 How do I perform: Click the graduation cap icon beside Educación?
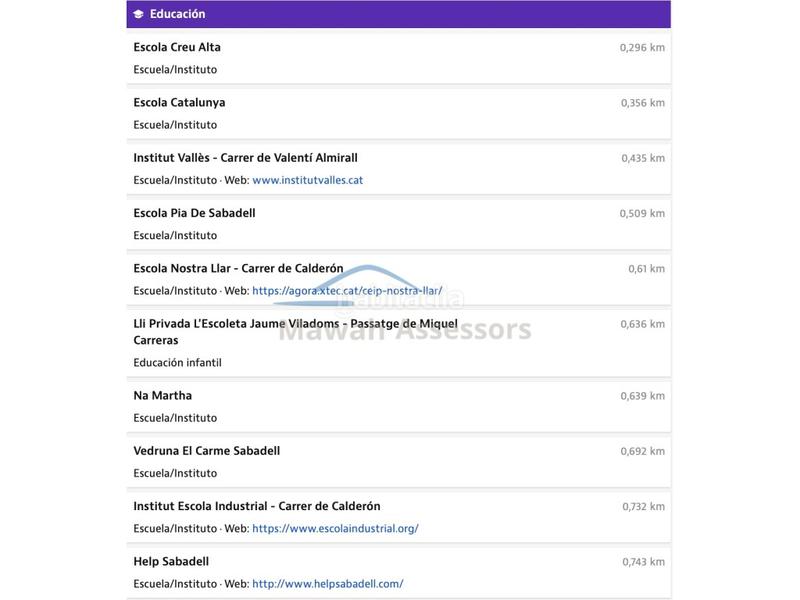[x=138, y=14]
